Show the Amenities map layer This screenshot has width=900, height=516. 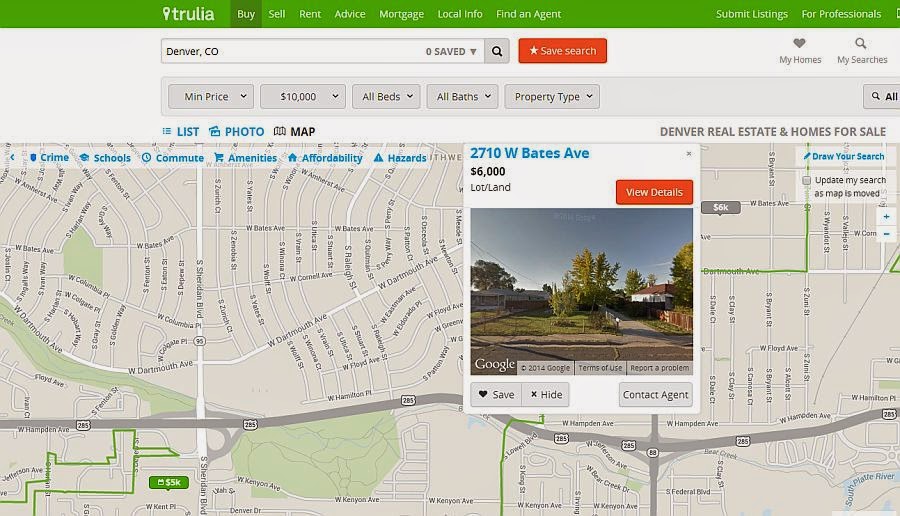point(245,158)
